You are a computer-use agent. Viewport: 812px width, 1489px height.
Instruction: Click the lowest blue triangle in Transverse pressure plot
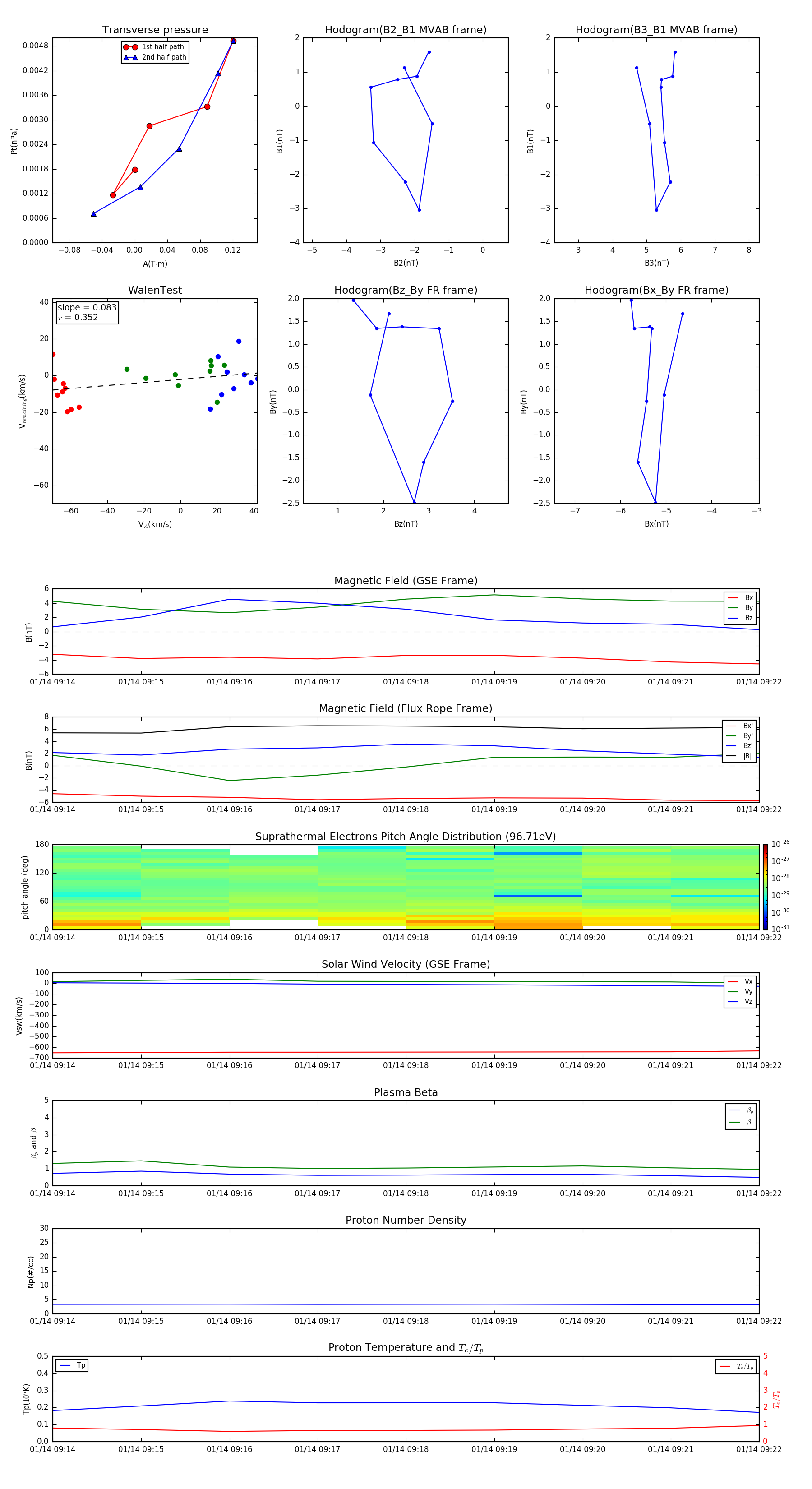coord(94,214)
